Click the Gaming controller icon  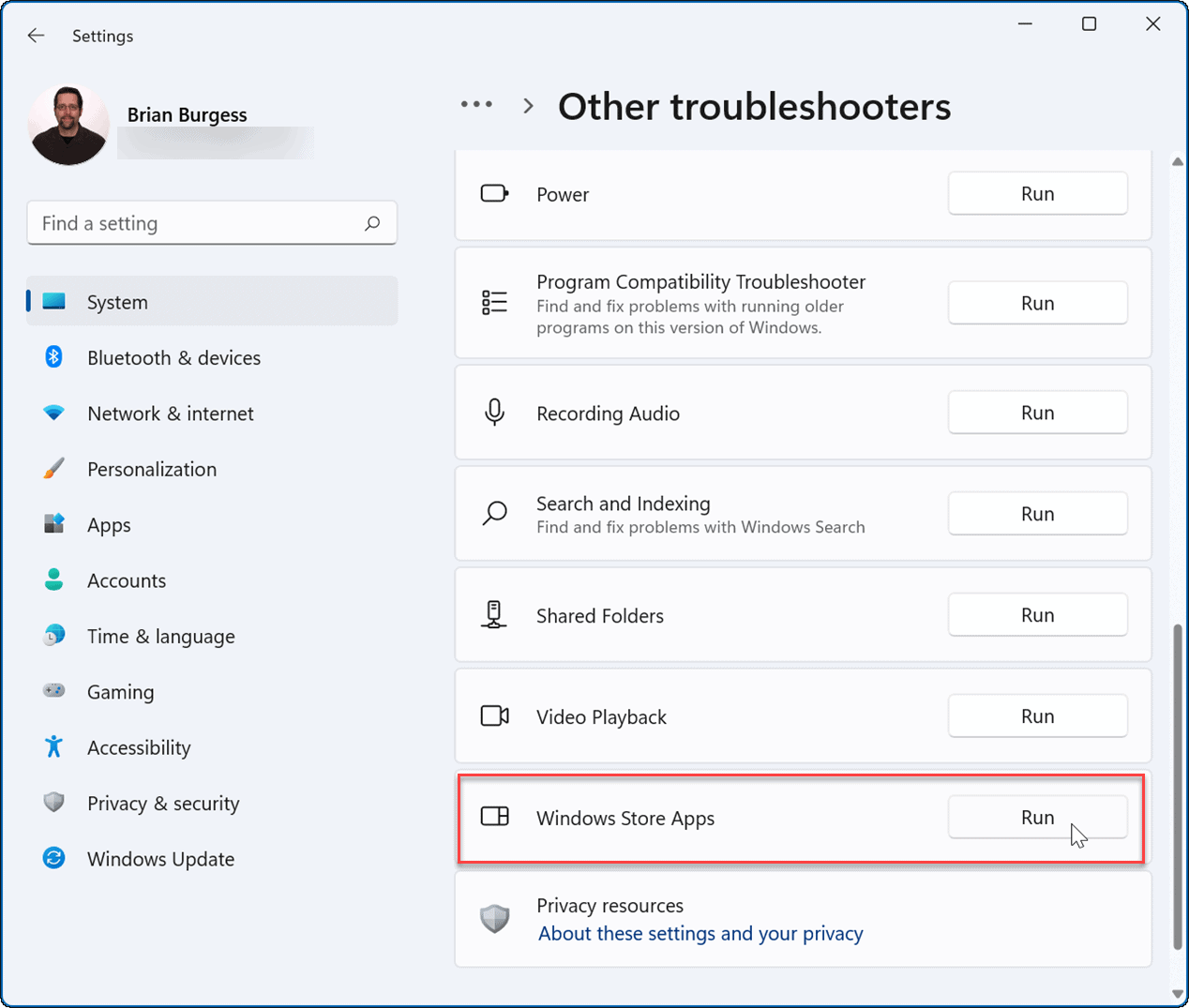[54, 691]
